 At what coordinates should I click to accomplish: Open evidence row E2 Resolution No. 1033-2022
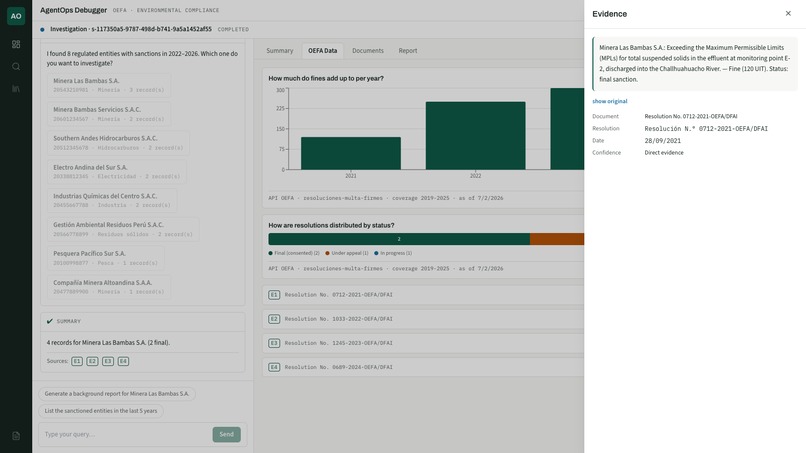pos(423,319)
